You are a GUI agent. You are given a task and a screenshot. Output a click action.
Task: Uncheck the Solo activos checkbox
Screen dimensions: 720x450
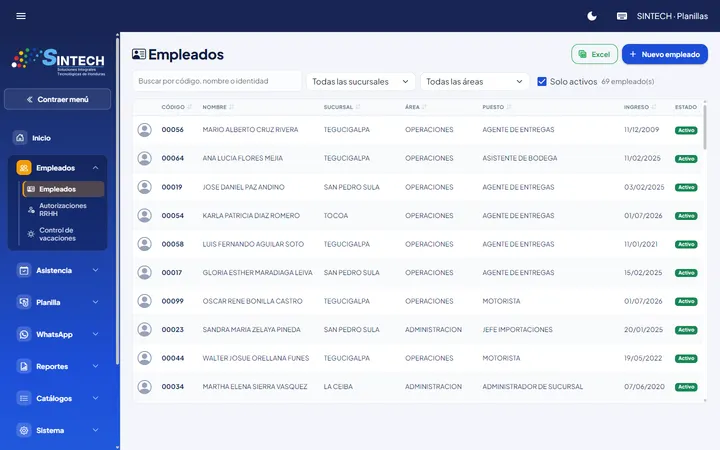(542, 81)
